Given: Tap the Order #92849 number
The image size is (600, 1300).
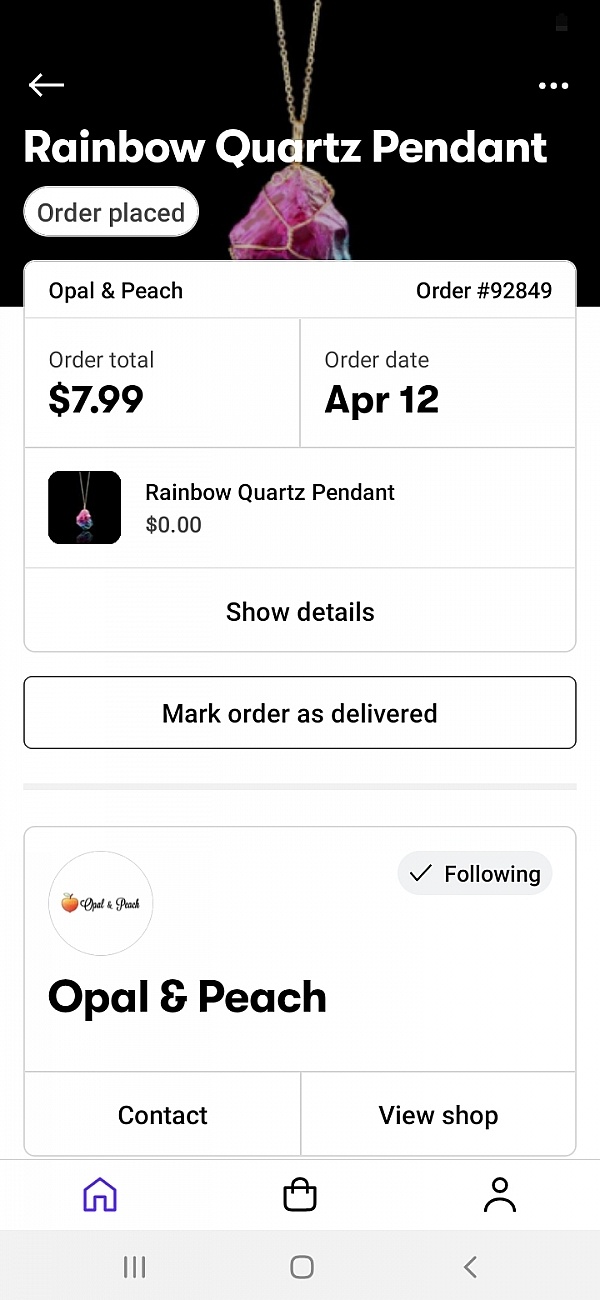Looking at the screenshot, I should [483, 291].
